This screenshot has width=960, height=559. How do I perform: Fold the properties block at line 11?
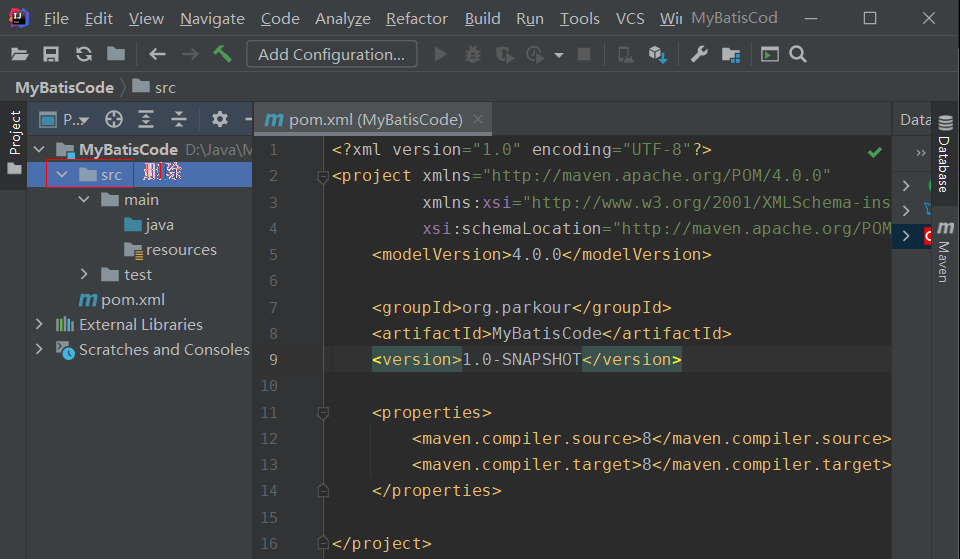[323, 413]
